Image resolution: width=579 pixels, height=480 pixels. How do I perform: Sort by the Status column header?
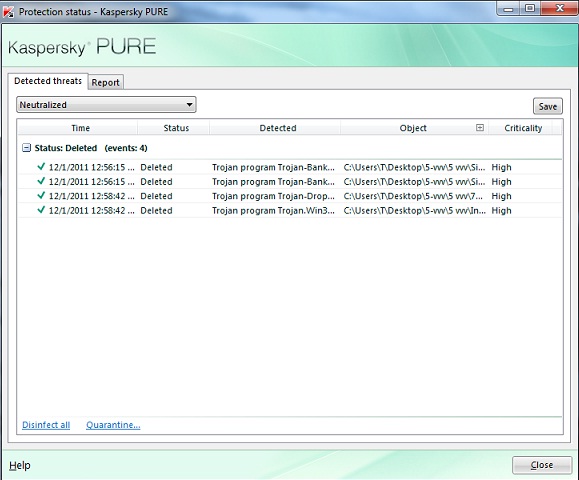[x=174, y=128]
